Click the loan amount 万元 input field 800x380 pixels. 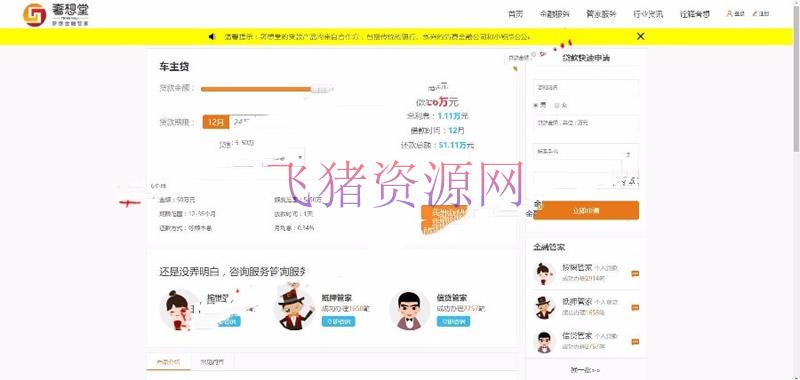[586, 123]
